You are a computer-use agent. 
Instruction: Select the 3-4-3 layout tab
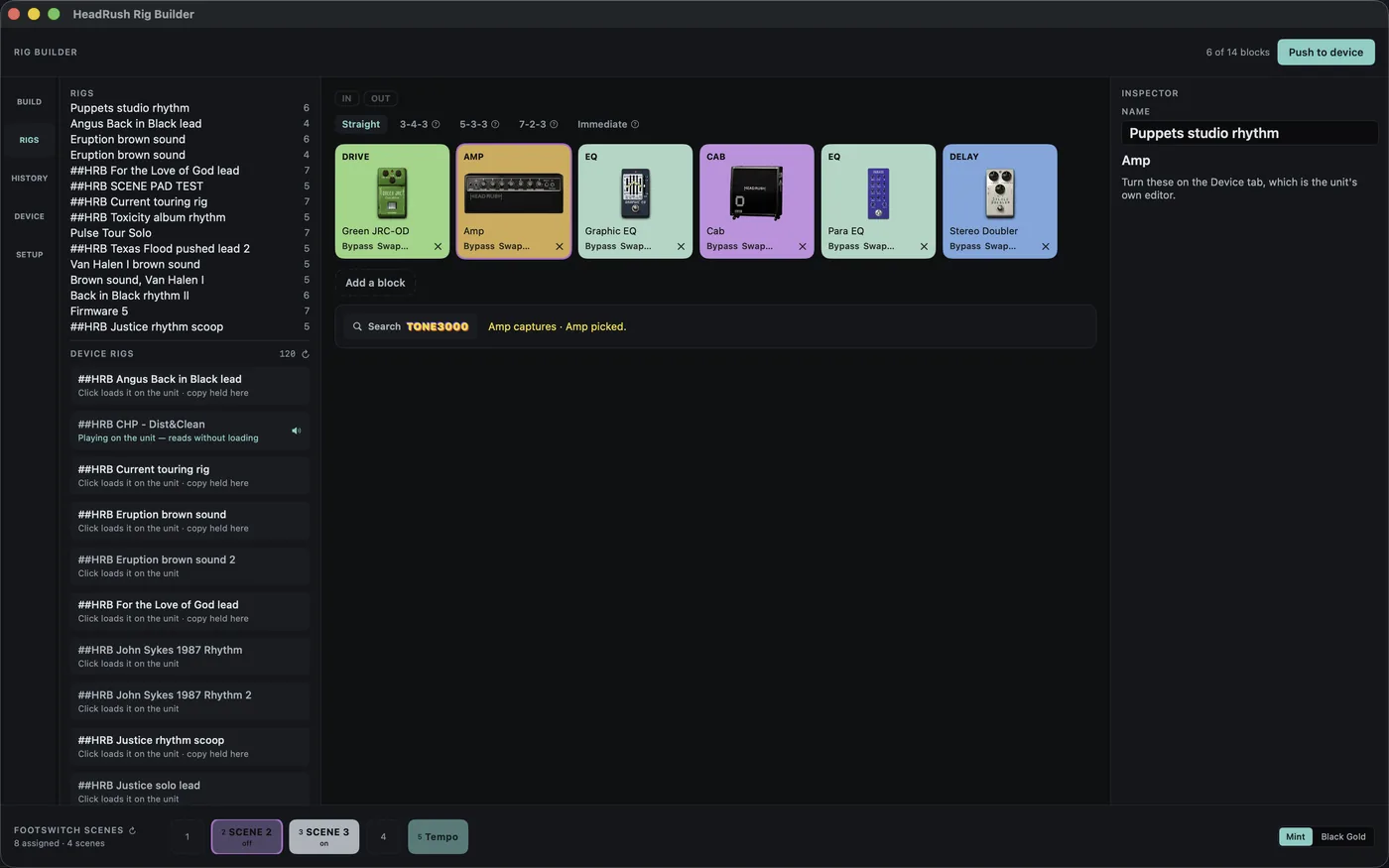click(x=414, y=125)
